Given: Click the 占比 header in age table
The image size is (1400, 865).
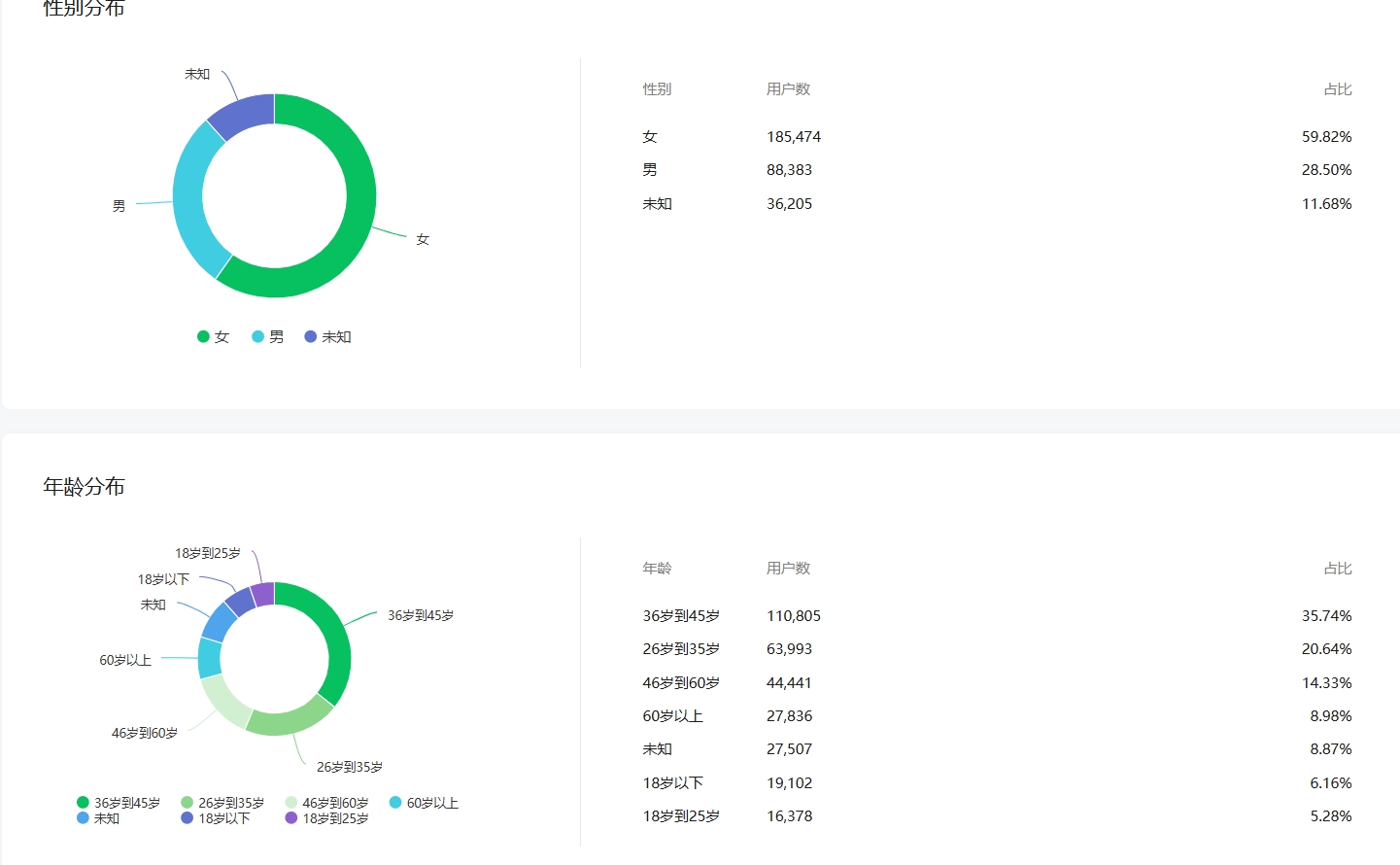Looking at the screenshot, I should (1338, 569).
